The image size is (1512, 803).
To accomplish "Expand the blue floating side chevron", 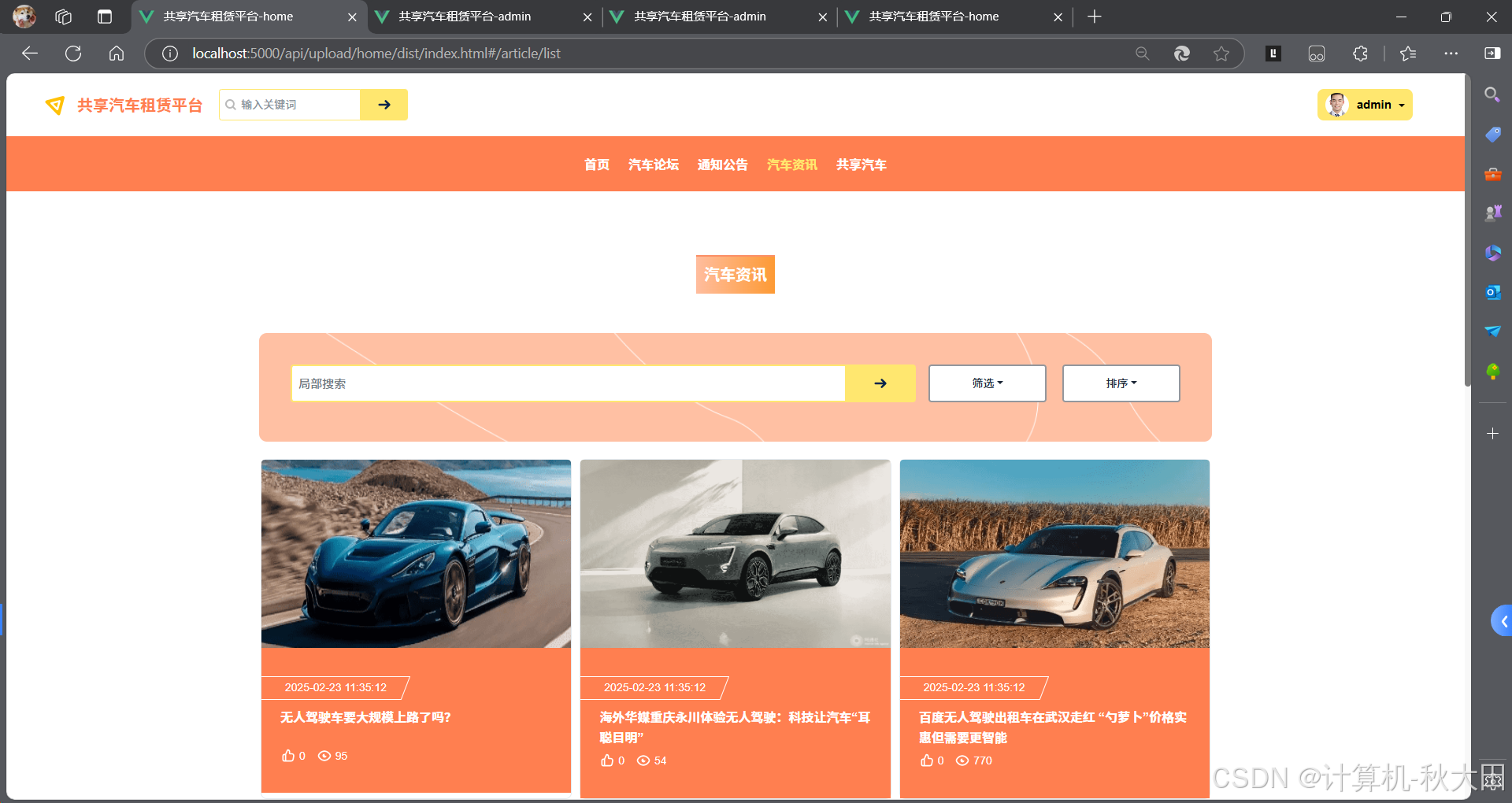I will 1502,621.
